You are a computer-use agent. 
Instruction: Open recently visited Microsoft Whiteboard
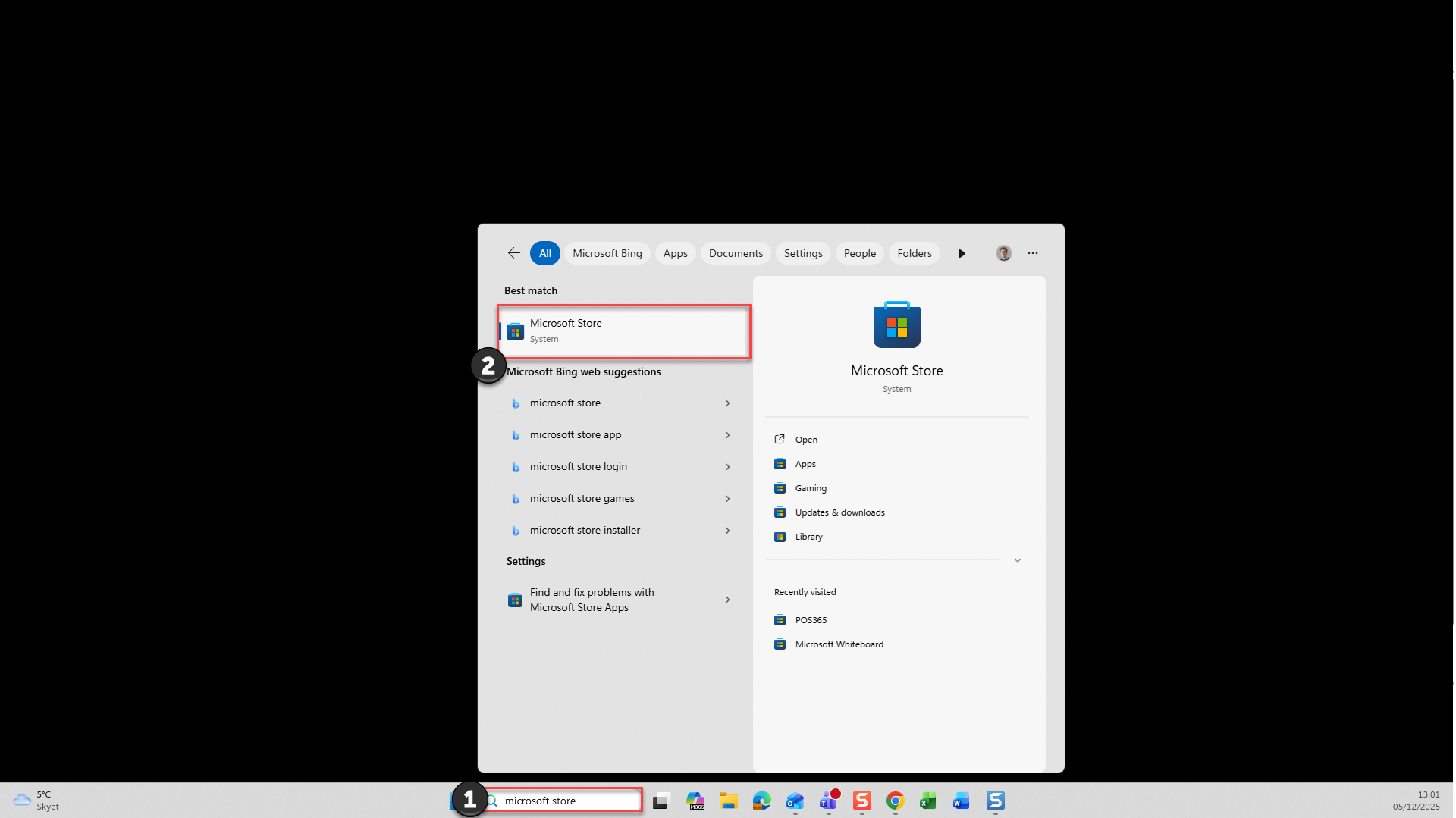click(839, 644)
